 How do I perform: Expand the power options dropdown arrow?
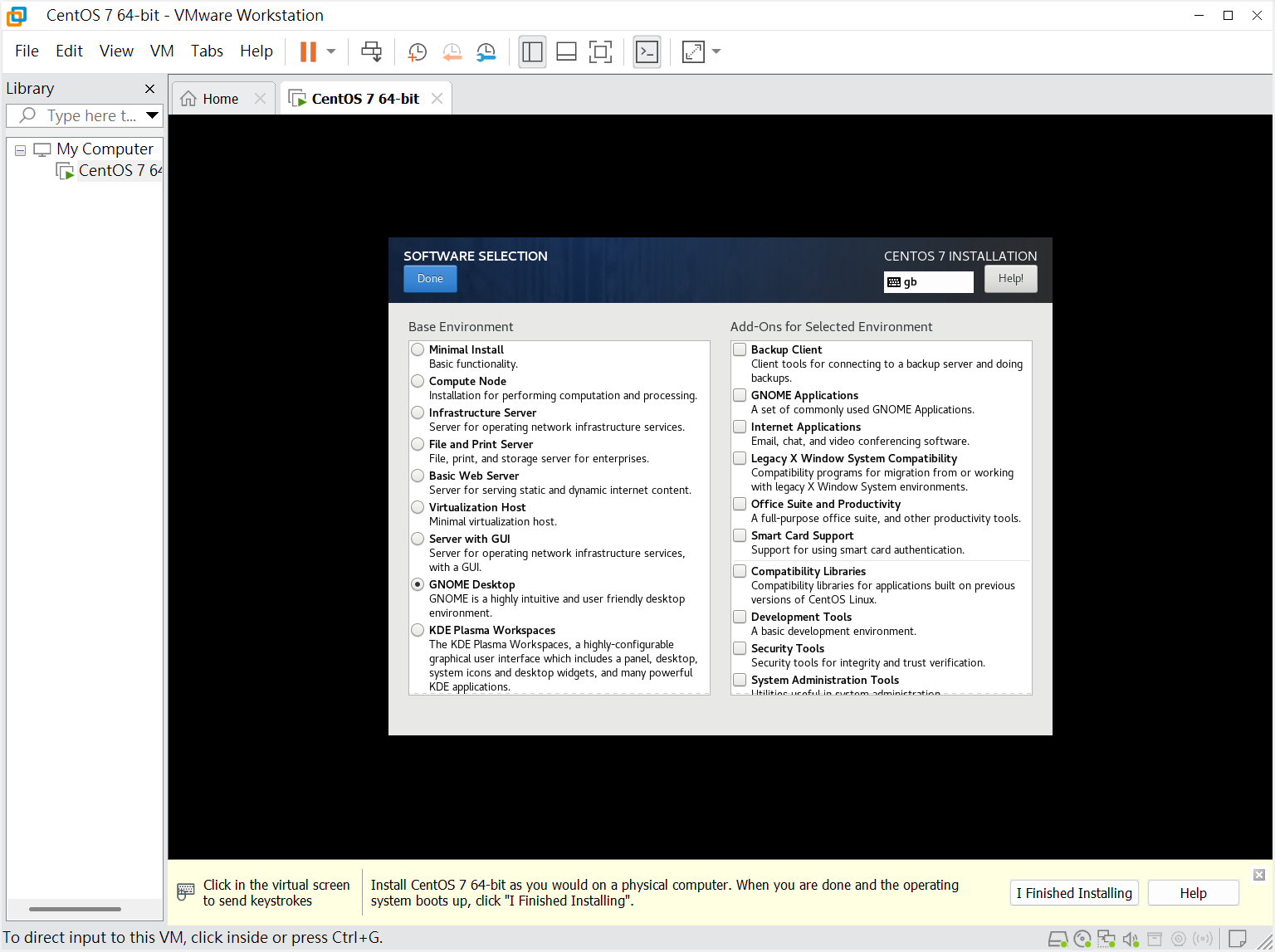pos(331,52)
